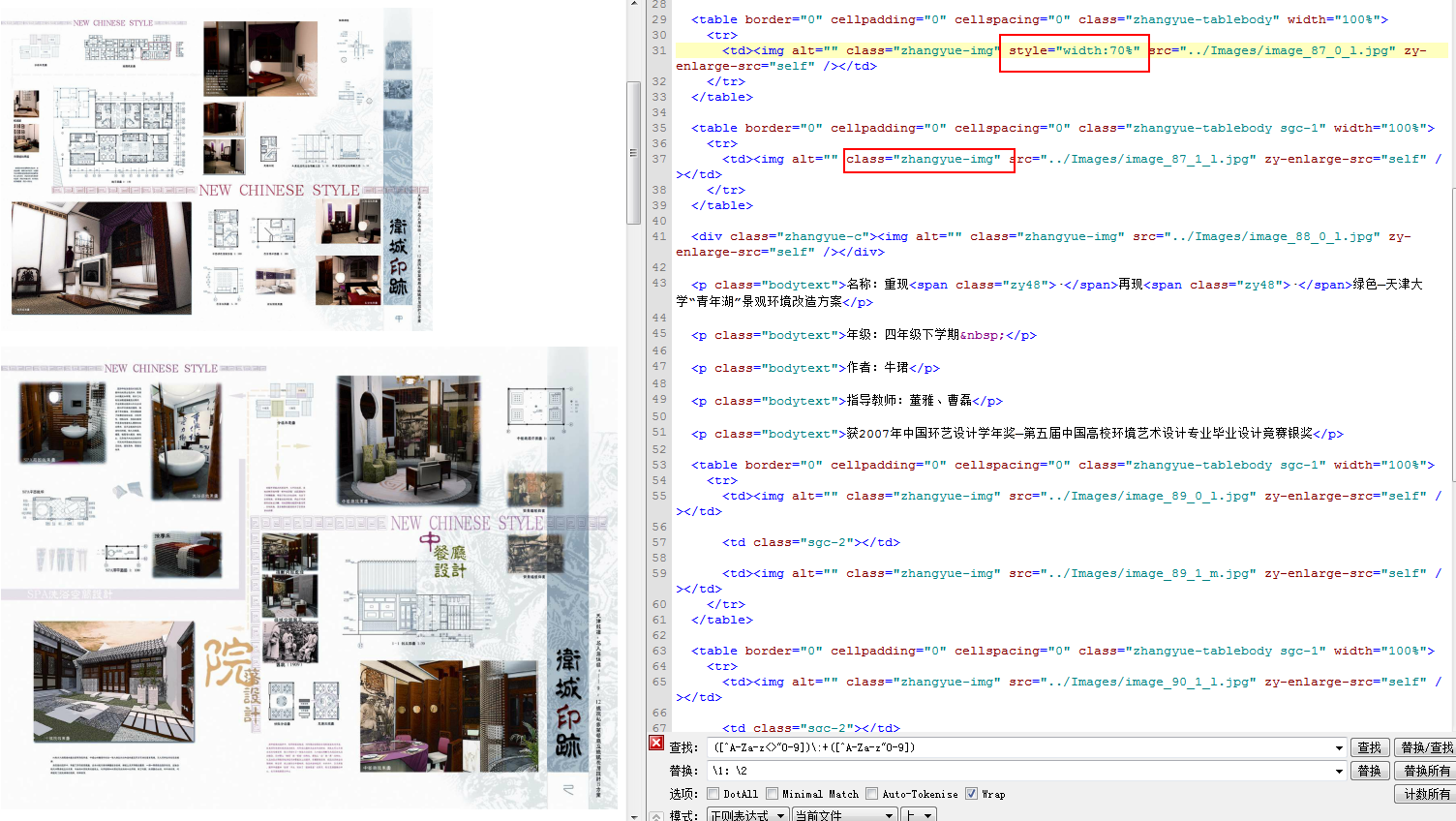Screen dimensions: 1456x821
Task: Click the 计数所有 count all button
Action: coord(1426,794)
